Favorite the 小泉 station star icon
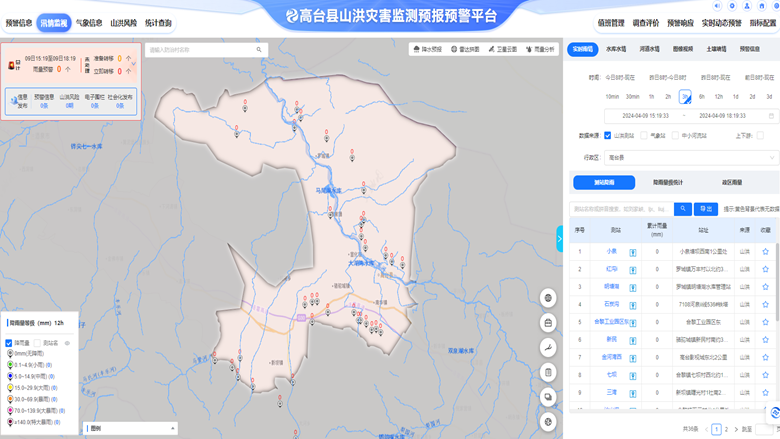 (765, 252)
